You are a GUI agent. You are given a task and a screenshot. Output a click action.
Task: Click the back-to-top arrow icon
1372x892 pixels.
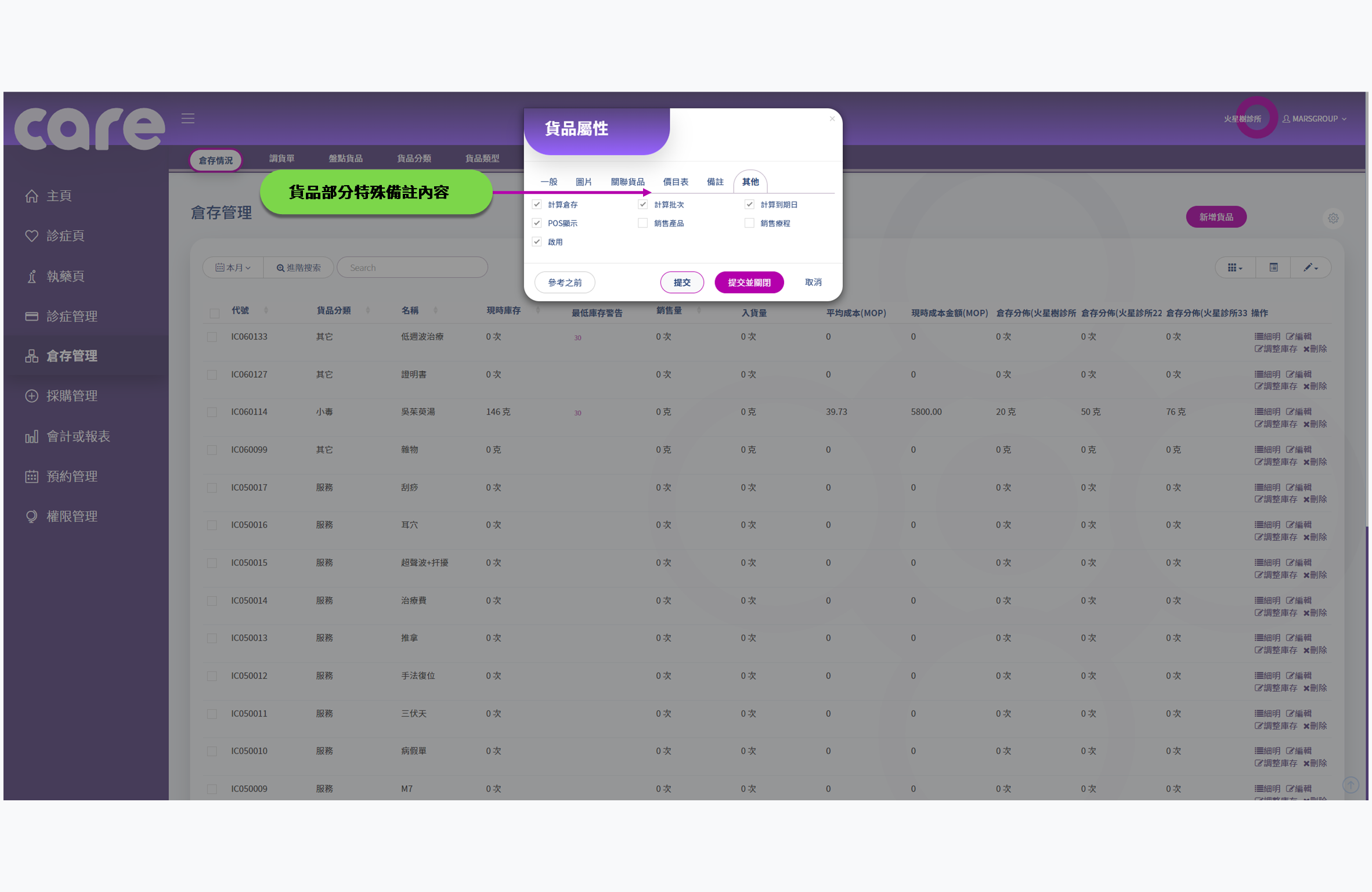(x=1351, y=785)
